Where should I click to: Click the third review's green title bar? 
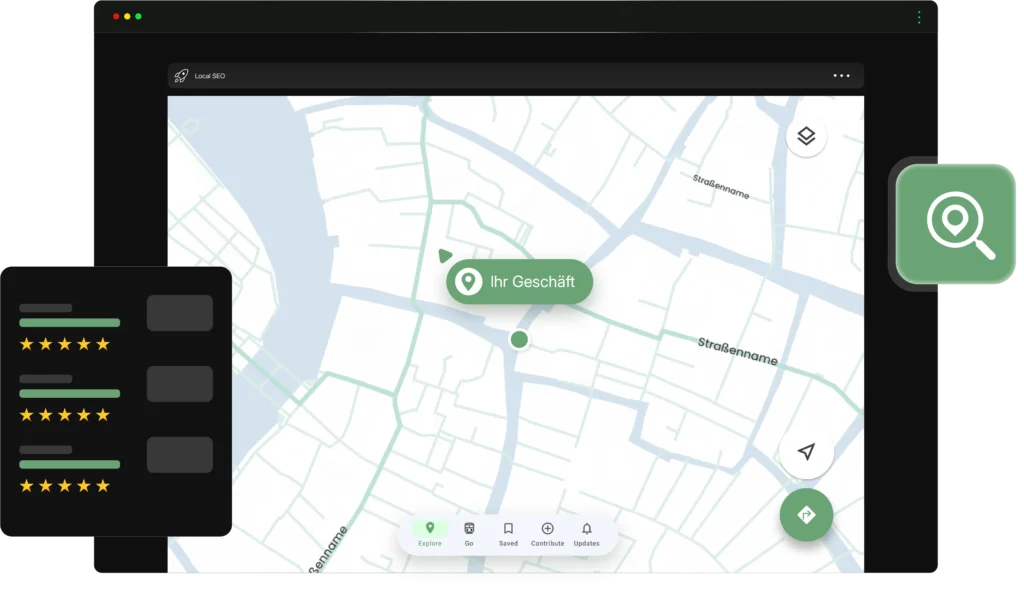[x=70, y=465]
